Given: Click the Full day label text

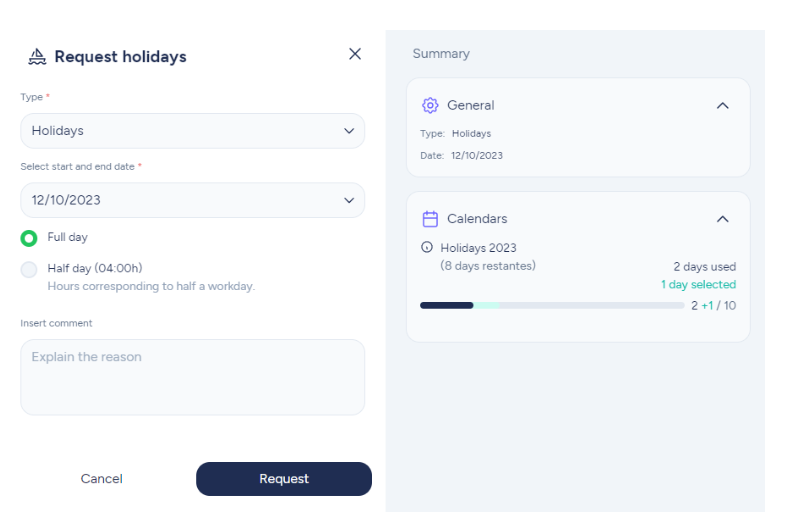Looking at the screenshot, I should (67, 237).
